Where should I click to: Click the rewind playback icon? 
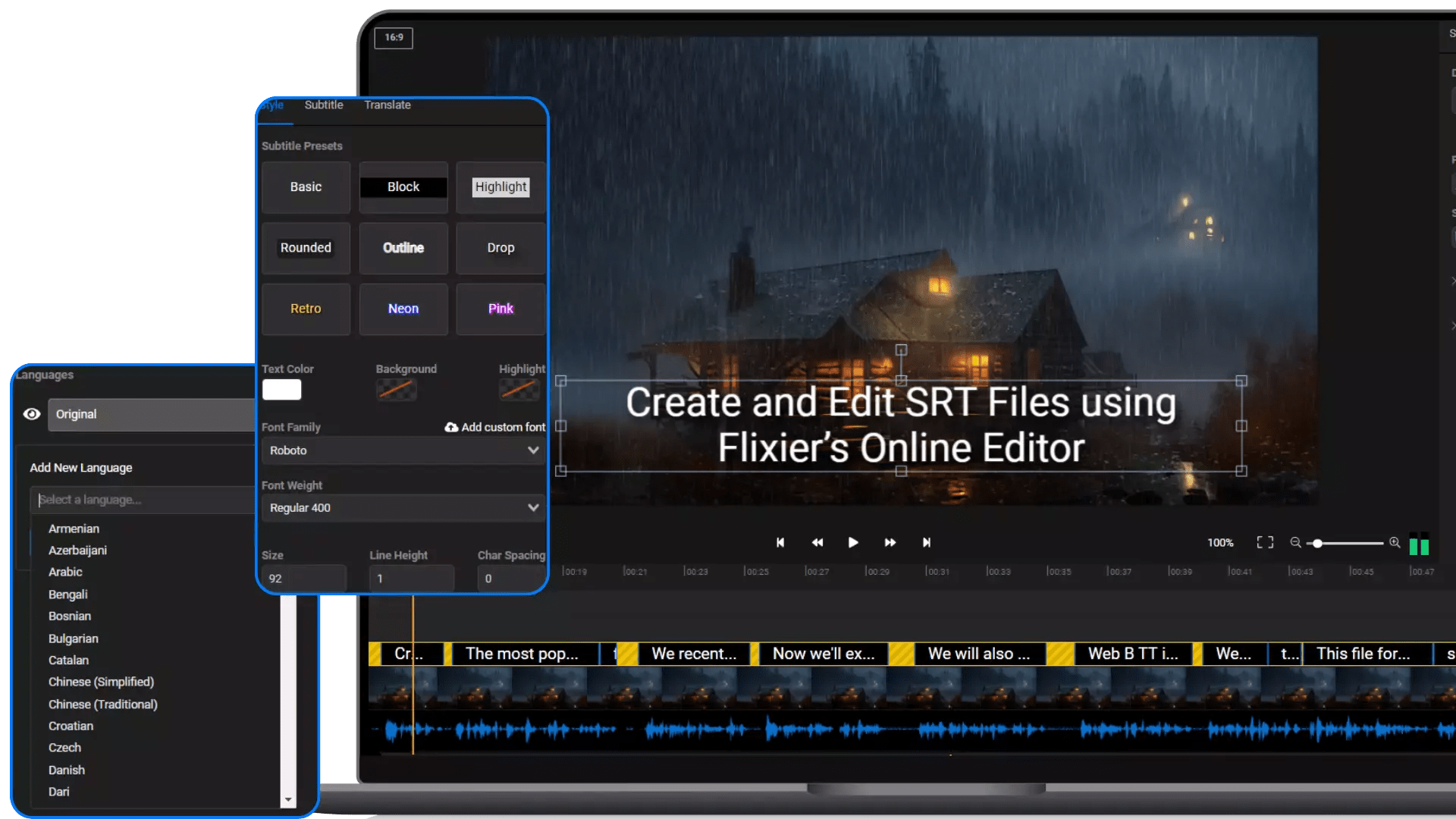coord(817,542)
